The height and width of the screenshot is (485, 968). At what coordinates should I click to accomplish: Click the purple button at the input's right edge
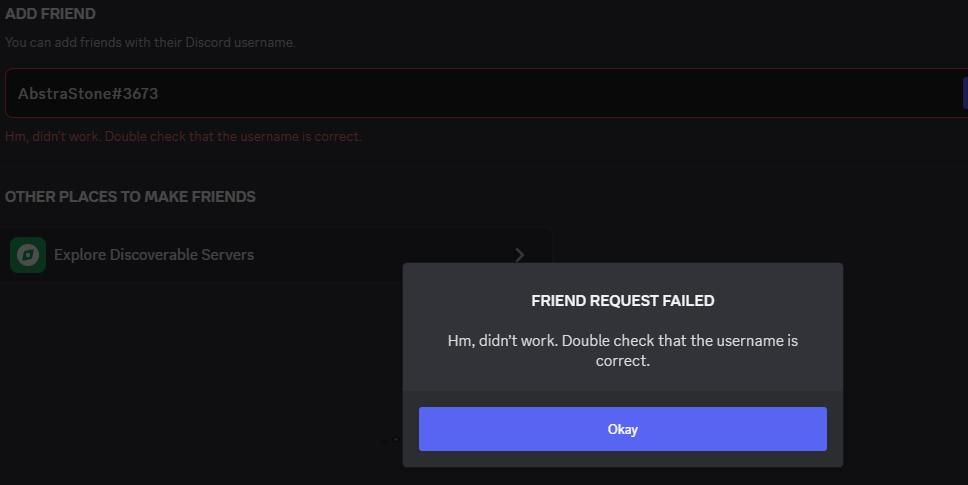pos(964,94)
